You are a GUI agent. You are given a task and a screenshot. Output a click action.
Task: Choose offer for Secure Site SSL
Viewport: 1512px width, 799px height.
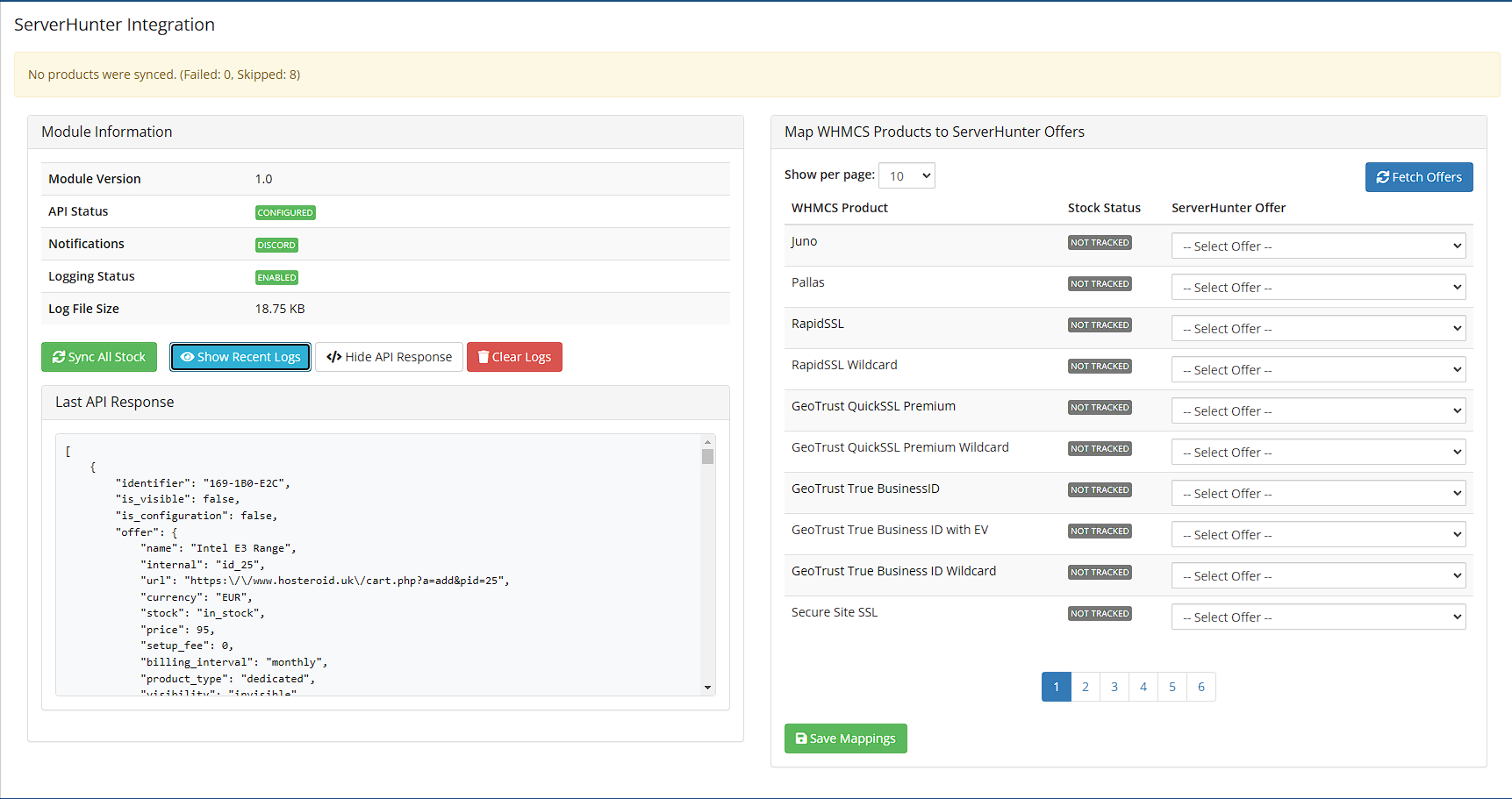(1318, 617)
